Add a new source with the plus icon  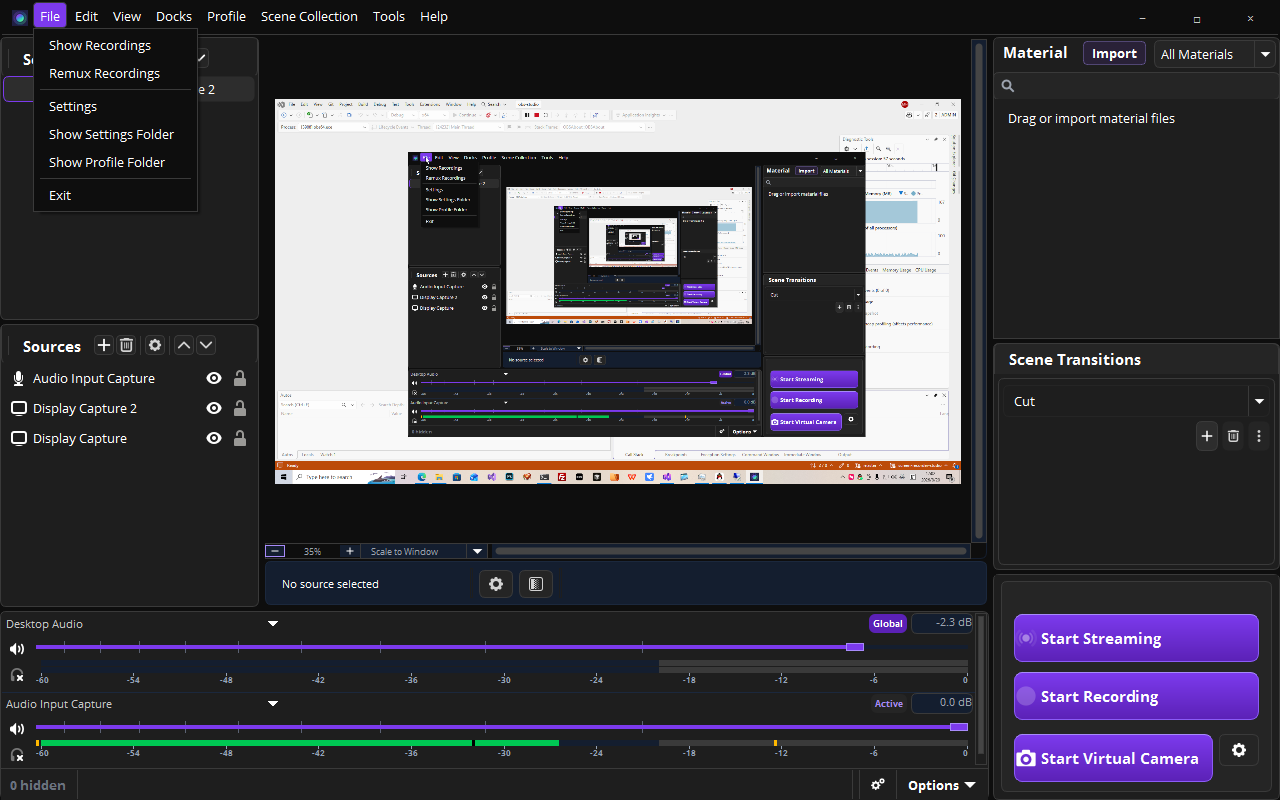103,345
